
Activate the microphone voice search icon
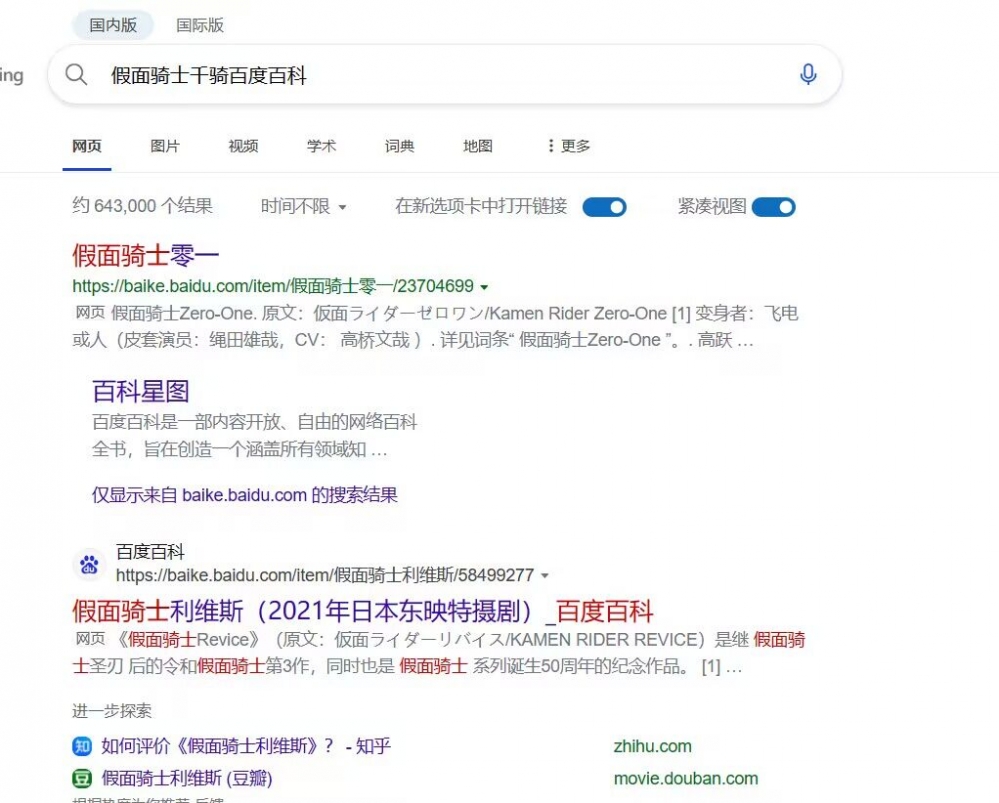pos(808,75)
